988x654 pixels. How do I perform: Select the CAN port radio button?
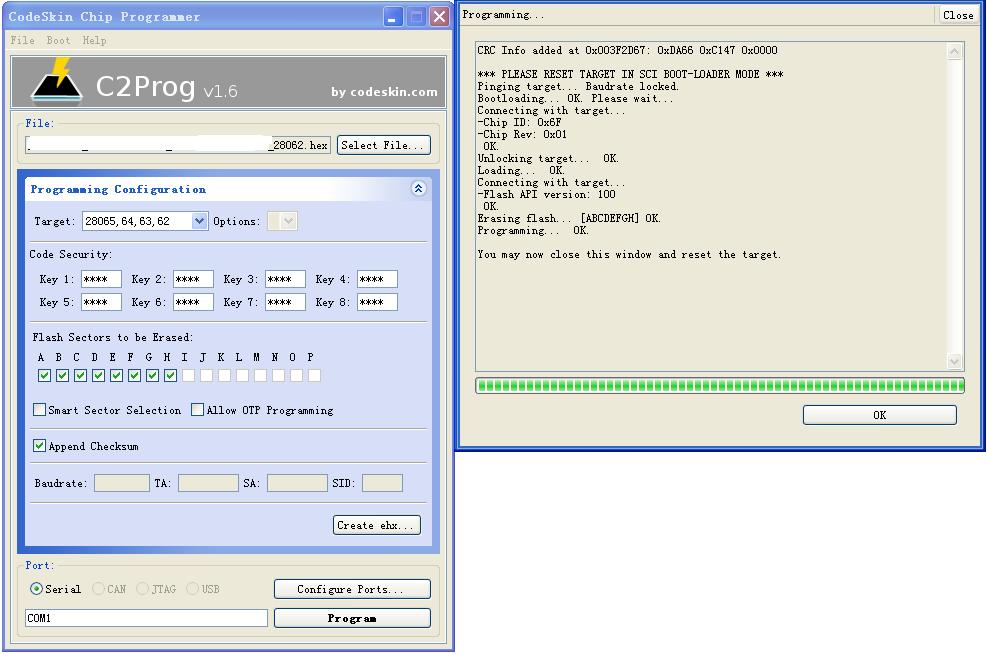click(98, 588)
